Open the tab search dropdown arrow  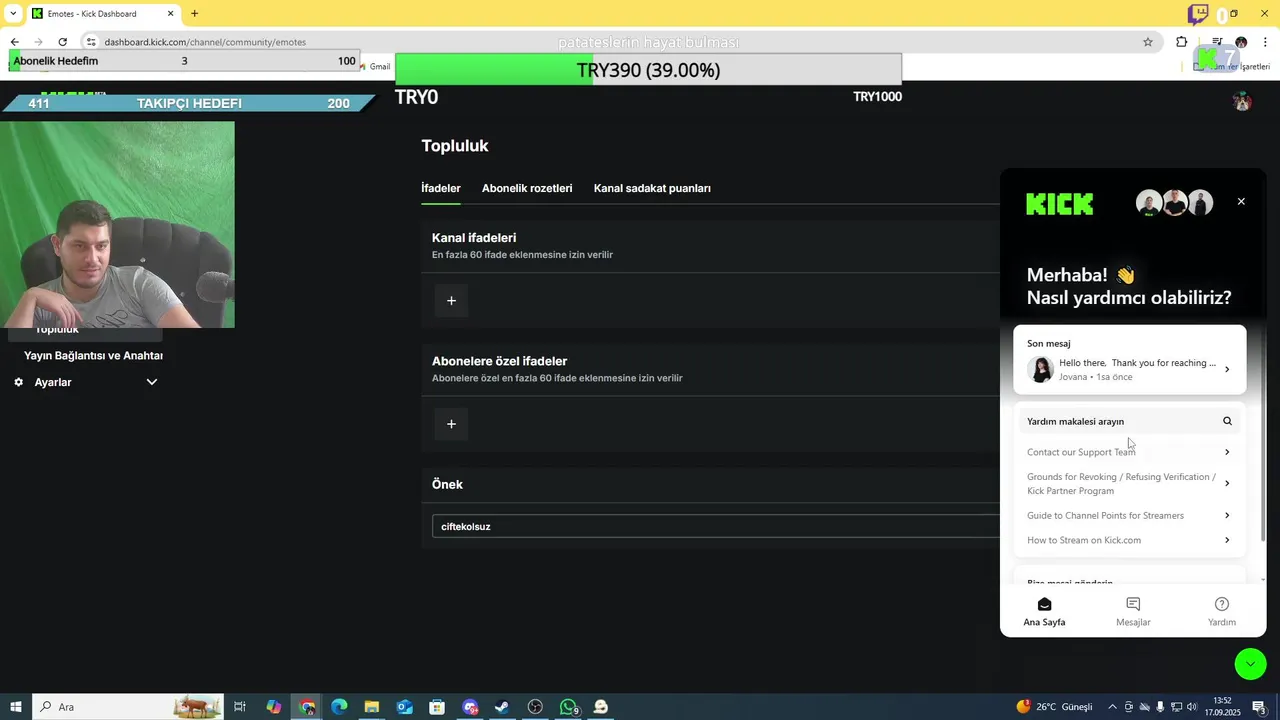[x=13, y=13]
